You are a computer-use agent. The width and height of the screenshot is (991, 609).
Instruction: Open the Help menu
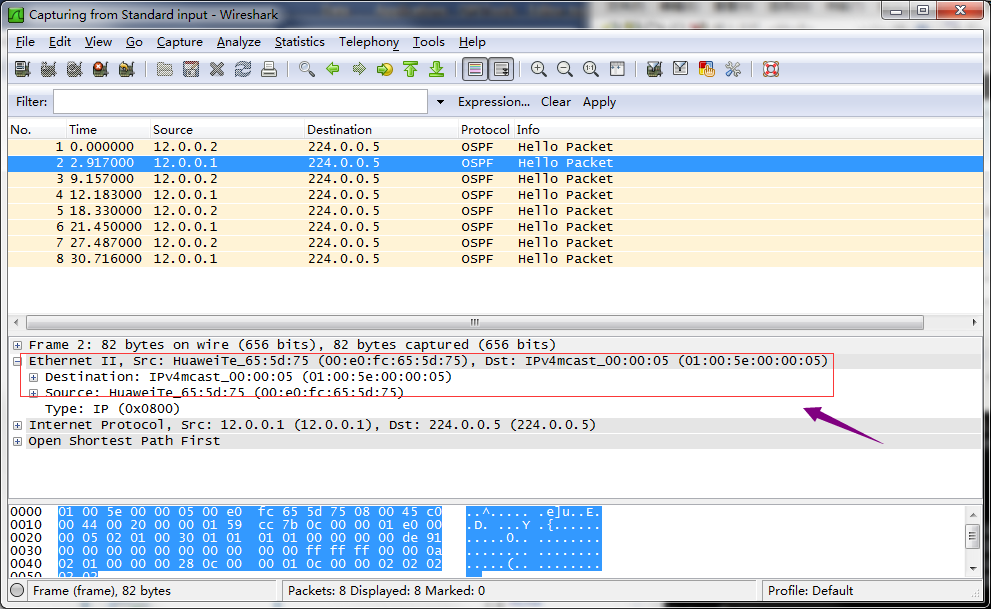pyautogui.click(x=472, y=42)
